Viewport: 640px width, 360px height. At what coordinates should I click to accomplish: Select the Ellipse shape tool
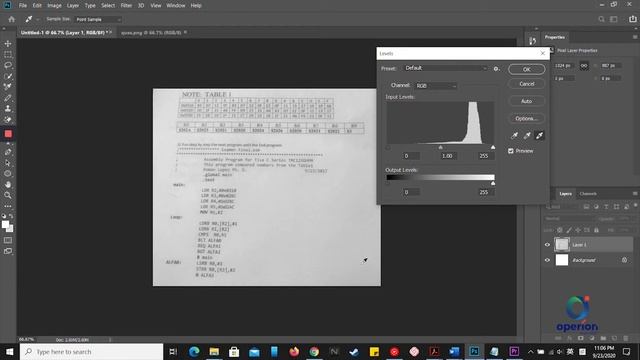tap(8, 173)
